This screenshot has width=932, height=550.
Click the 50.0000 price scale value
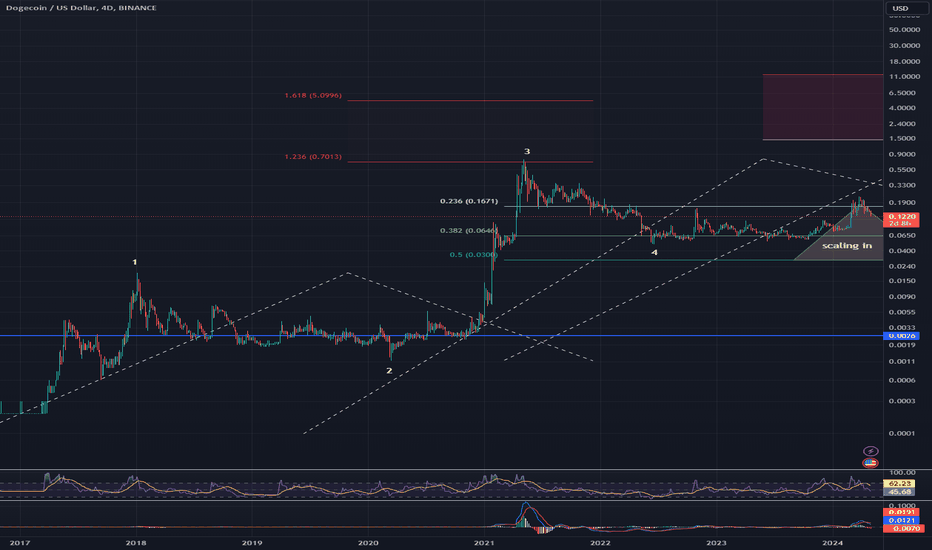pyautogui.click(x=905, y=30)
